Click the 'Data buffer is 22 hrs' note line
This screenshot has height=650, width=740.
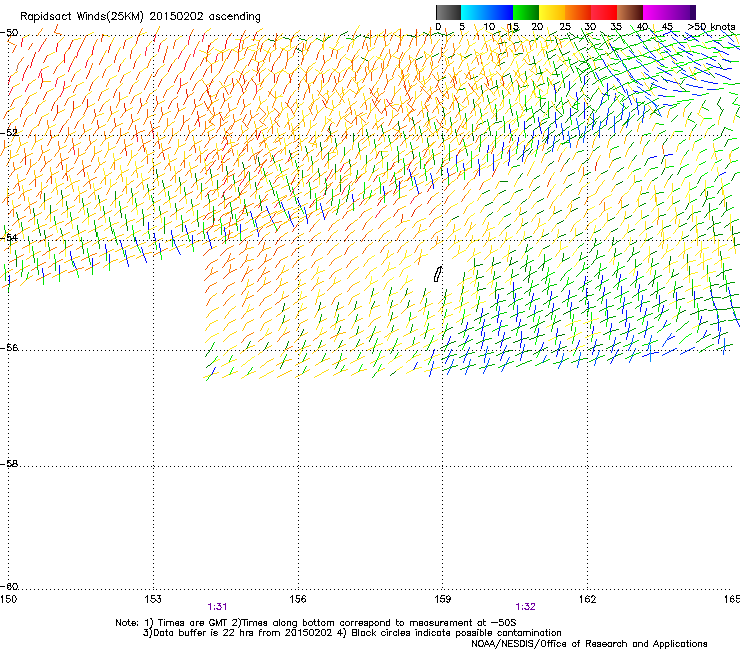click(352, 633)
